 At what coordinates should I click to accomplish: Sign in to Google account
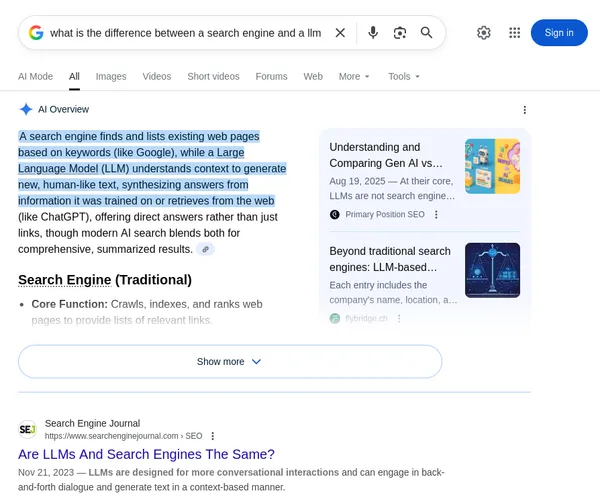click(x=559, y=33)
